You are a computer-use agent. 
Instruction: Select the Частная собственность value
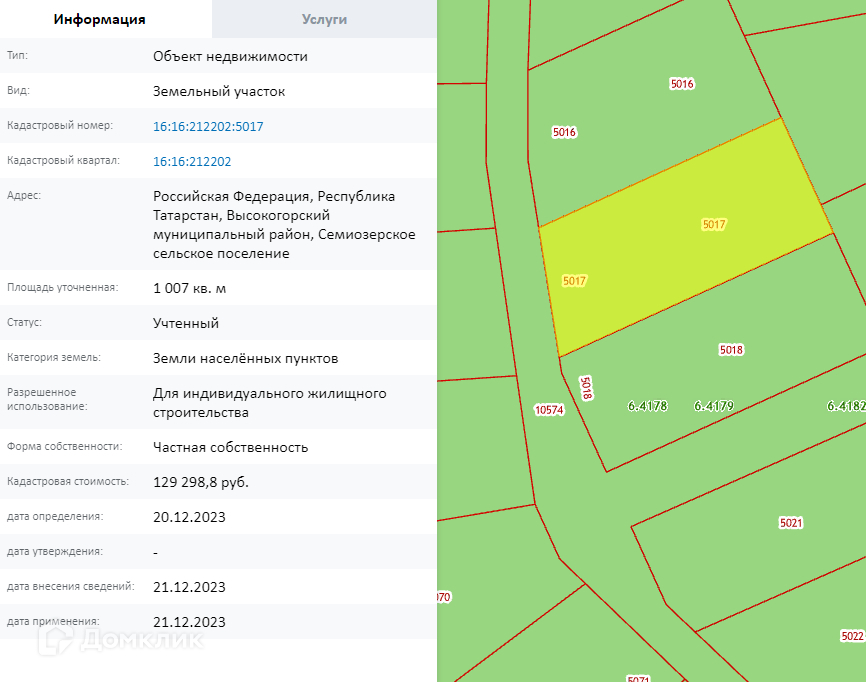click(x=231, y=447)
